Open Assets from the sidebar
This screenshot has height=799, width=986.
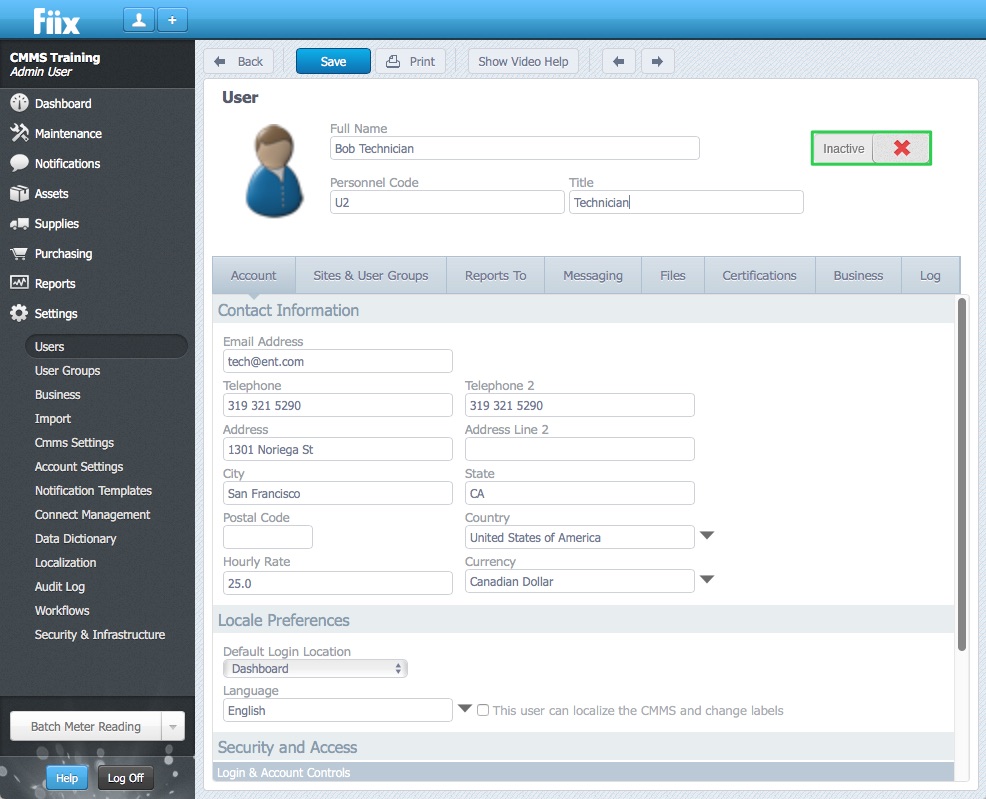point(52,194)
